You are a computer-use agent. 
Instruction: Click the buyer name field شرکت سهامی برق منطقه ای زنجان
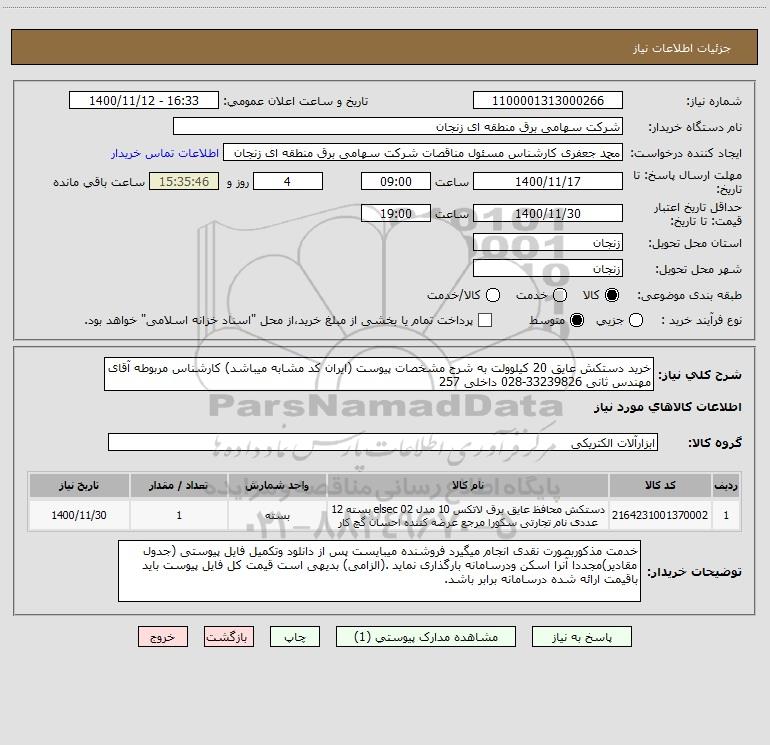coord(398,127)
